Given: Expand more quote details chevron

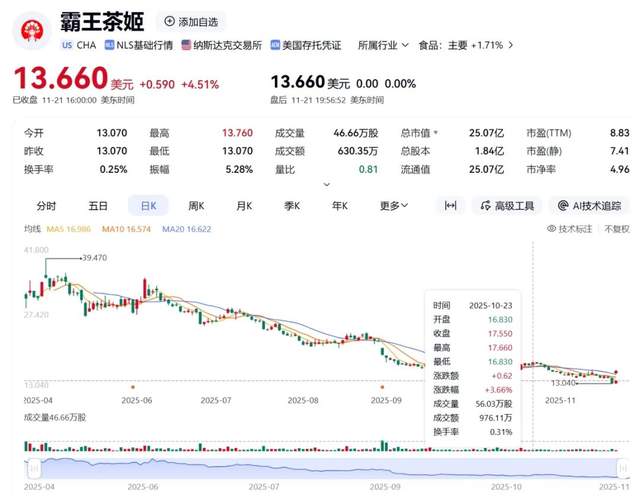Looking at the screenshot, I should coord(327,185).
